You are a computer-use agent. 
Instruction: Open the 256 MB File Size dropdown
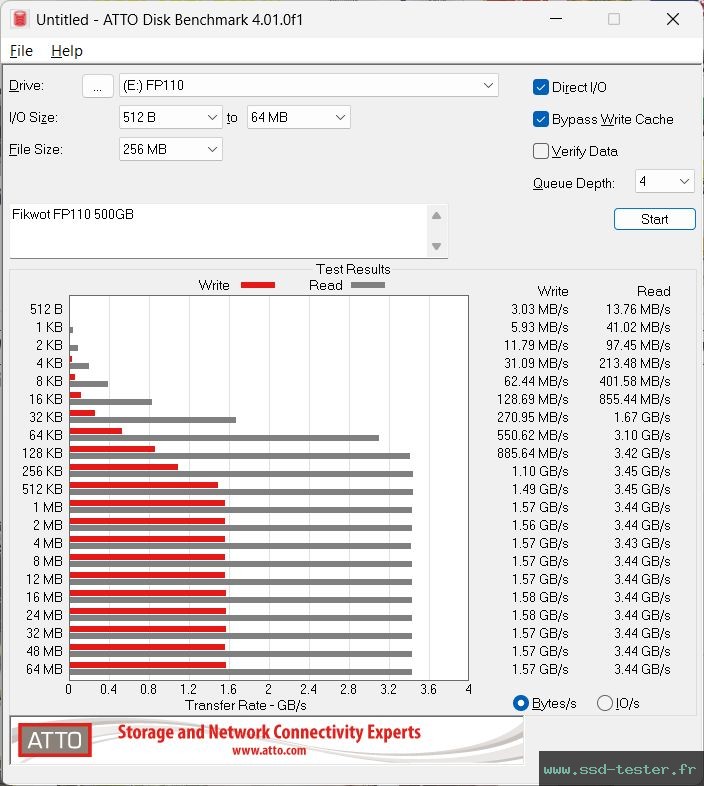(x=170, y=149)
